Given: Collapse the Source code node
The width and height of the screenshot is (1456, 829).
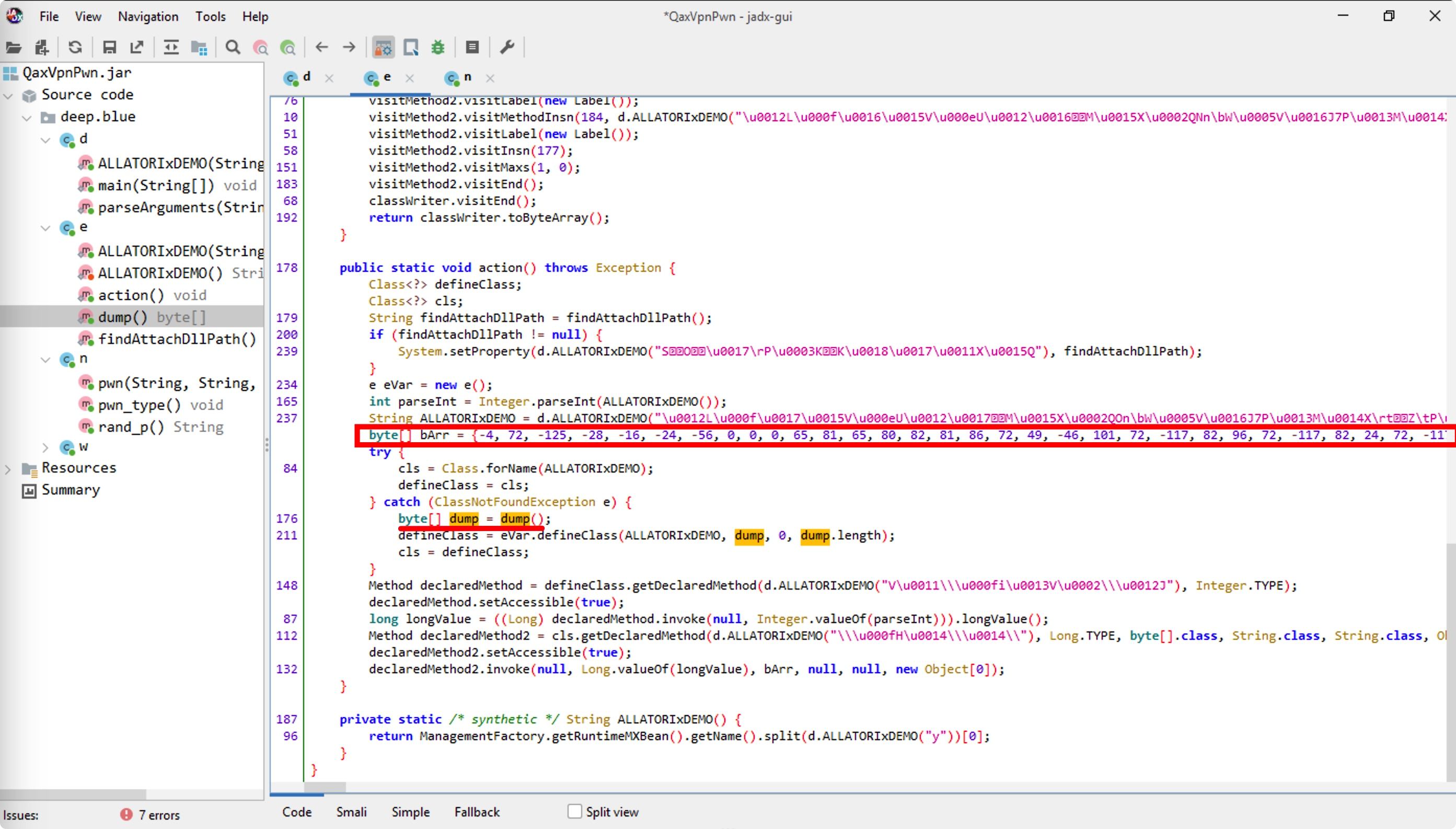Looking at the screenshot, I should point(8,96).
